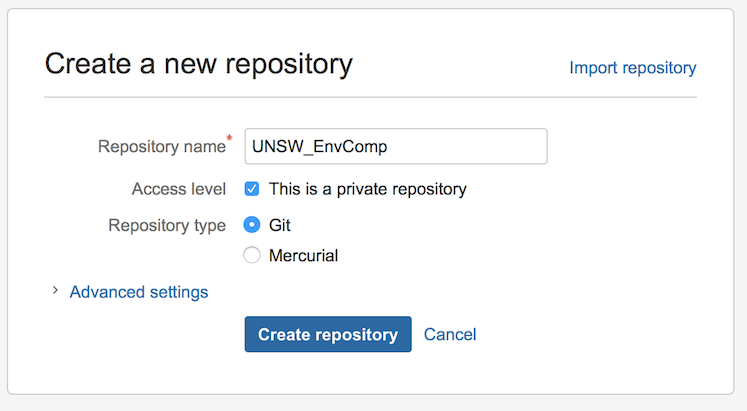Screen dimensions: 747x411
Task: Click the Cancel link
Action: click(x=450, y=334)
